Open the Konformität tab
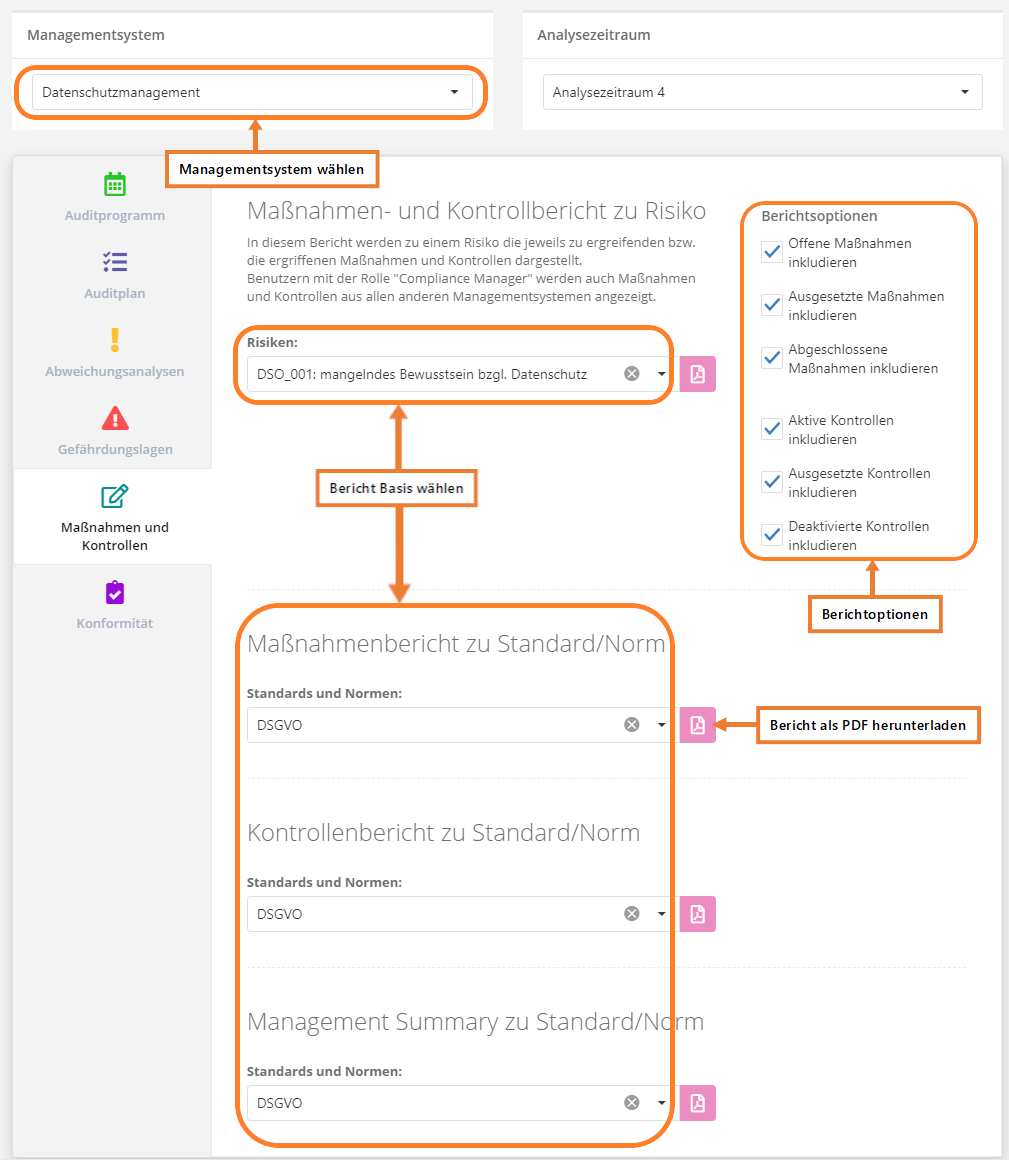 click(114, 605)
